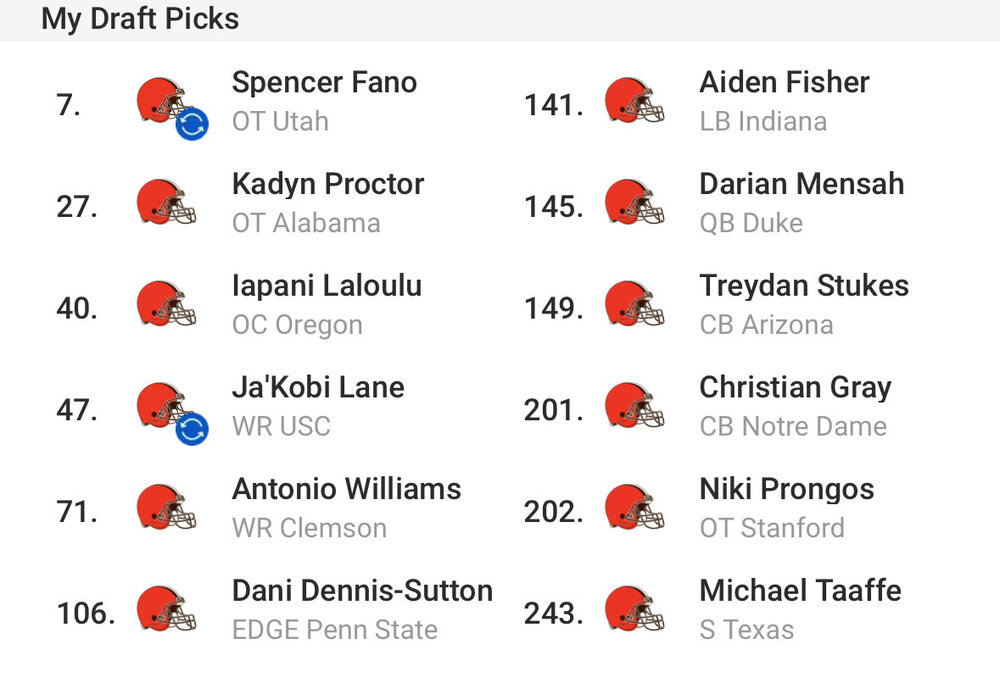Click Browns helmet icon beside Dani Dennis-Sutton

[166, 609]
